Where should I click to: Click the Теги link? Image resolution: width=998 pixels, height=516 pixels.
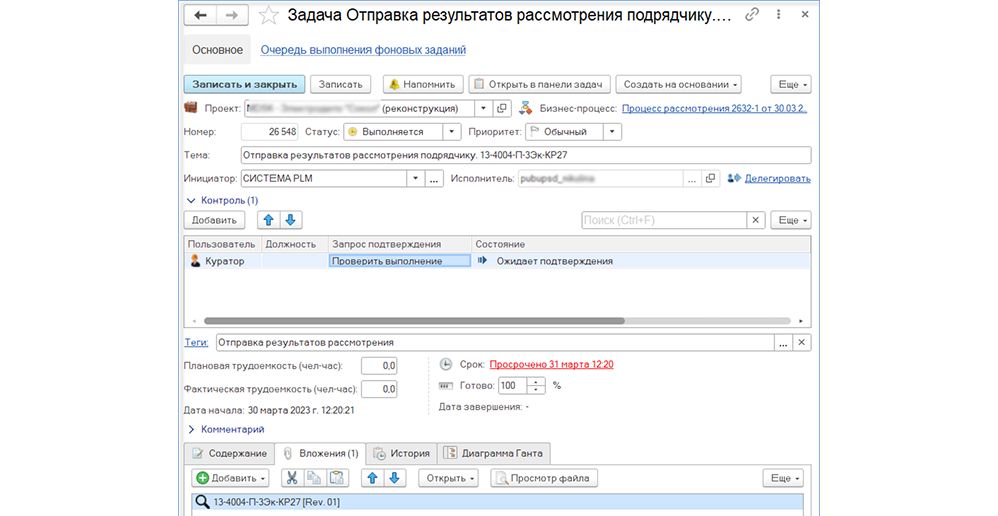pos(196,342)
